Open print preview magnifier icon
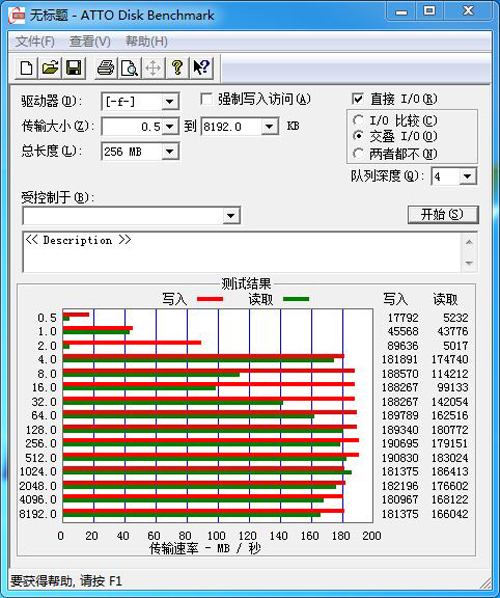This screenshot has width=500, height=598. tap(129, 68)
